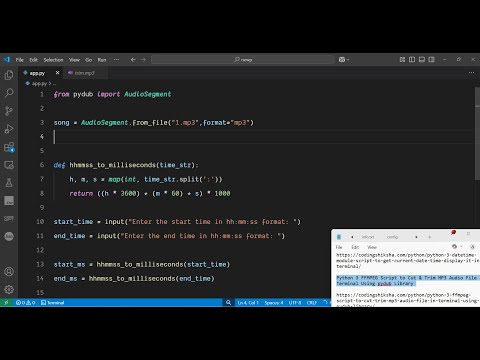Toggle the Primary Side Bar layout icon
Image resolution: width=480 pixels, height=360 pixels.
pos(412,59)
